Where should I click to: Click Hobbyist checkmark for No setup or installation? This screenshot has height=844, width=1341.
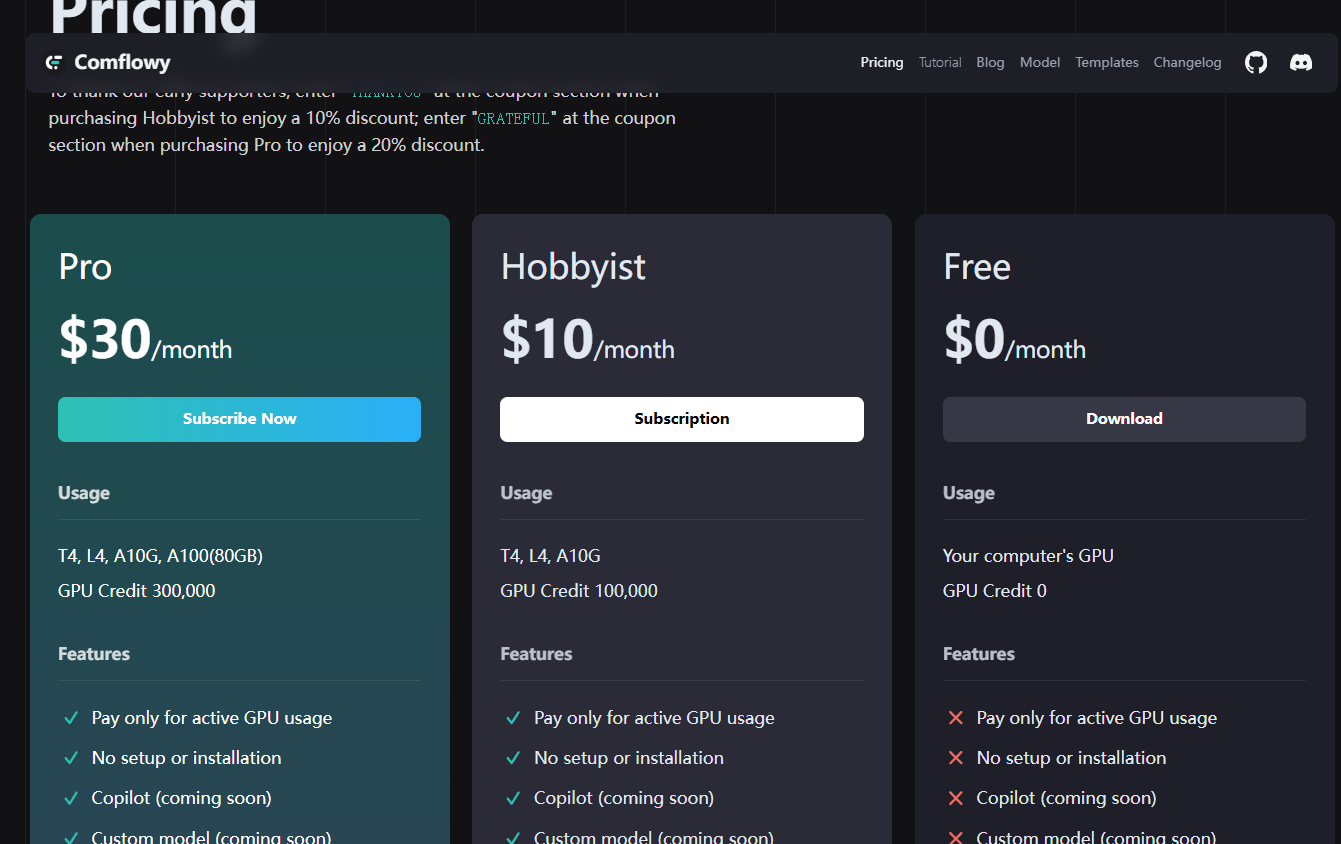[513, 758]
